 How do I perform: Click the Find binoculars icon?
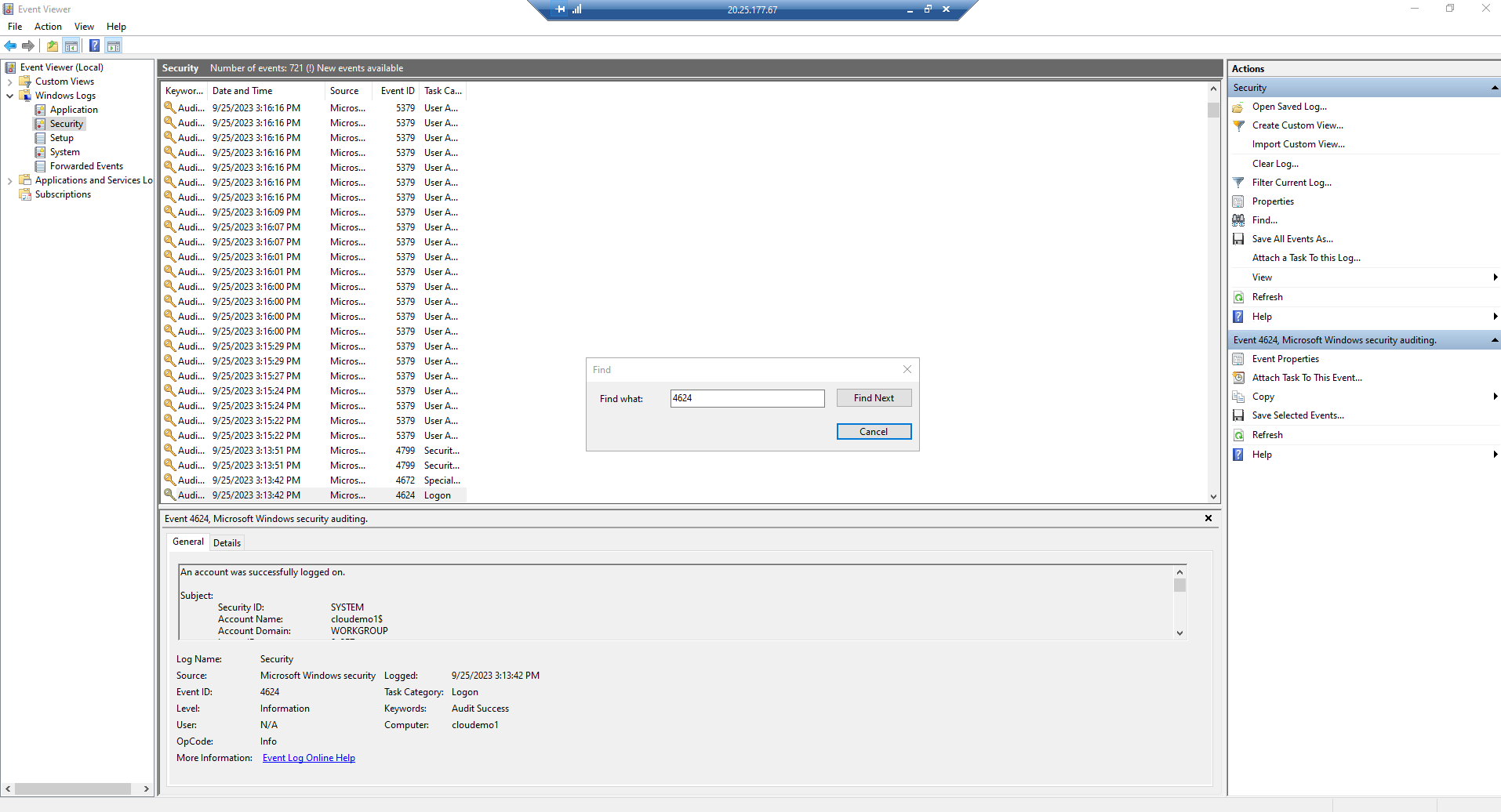pyautogui.click(x=1238, y=220)
